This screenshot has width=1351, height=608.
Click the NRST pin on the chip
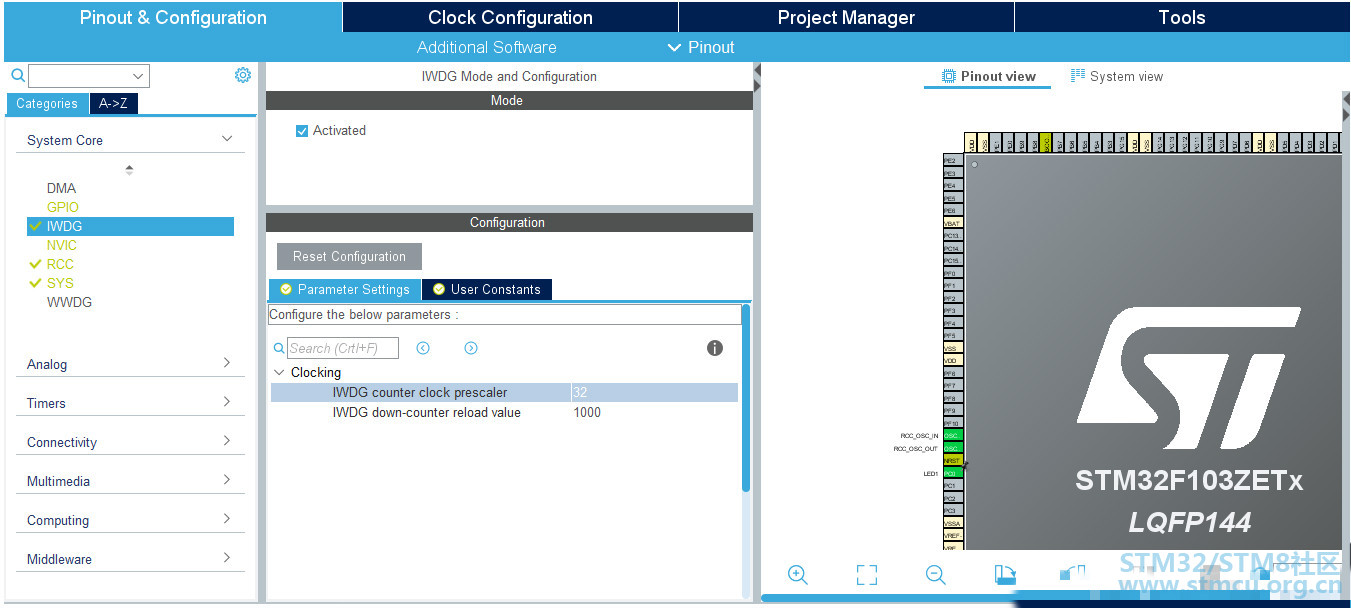[x=952, y=461]
